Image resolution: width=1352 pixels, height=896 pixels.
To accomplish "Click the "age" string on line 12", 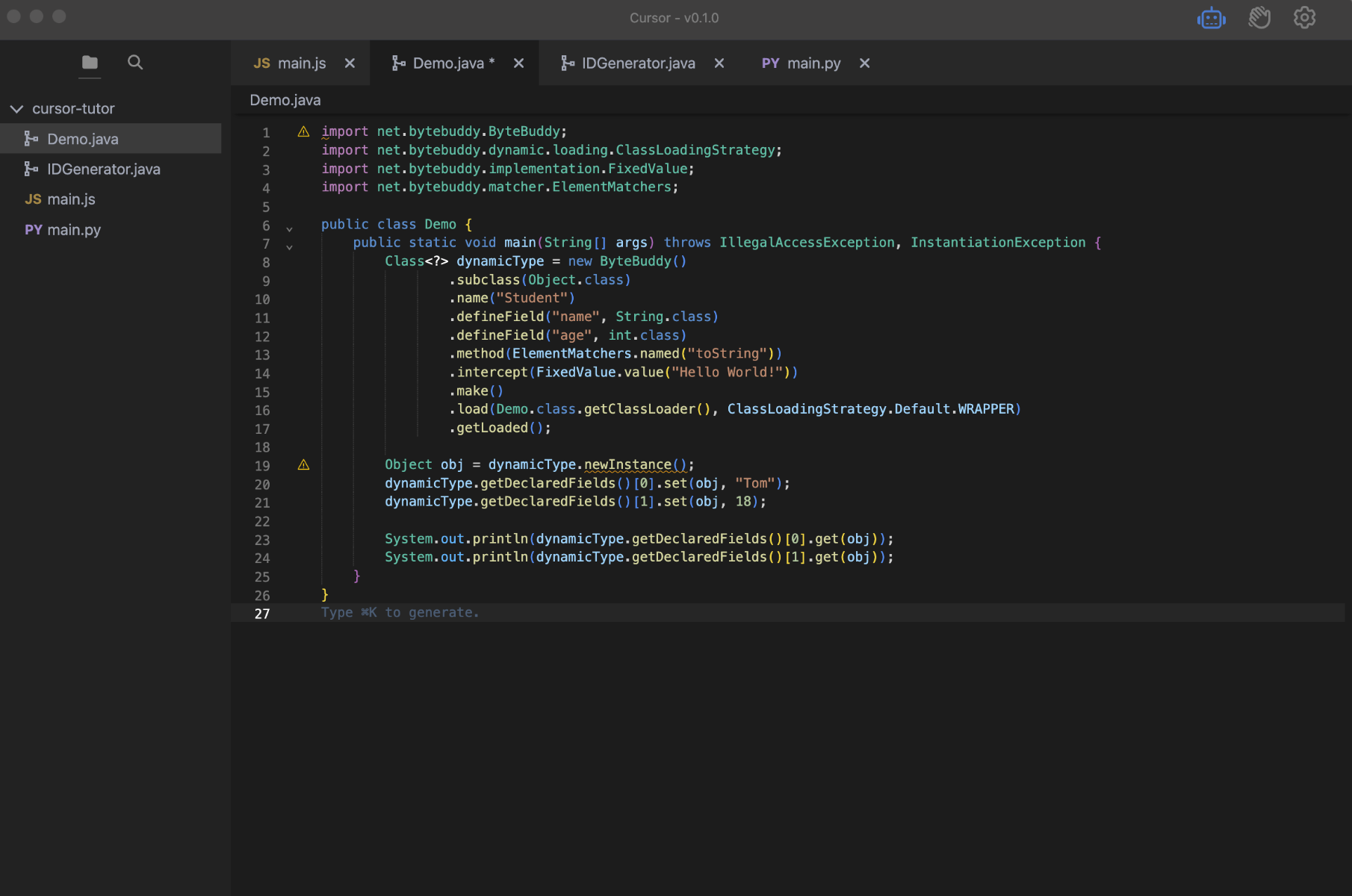I will pyautogui.click(x=572, y=335).
